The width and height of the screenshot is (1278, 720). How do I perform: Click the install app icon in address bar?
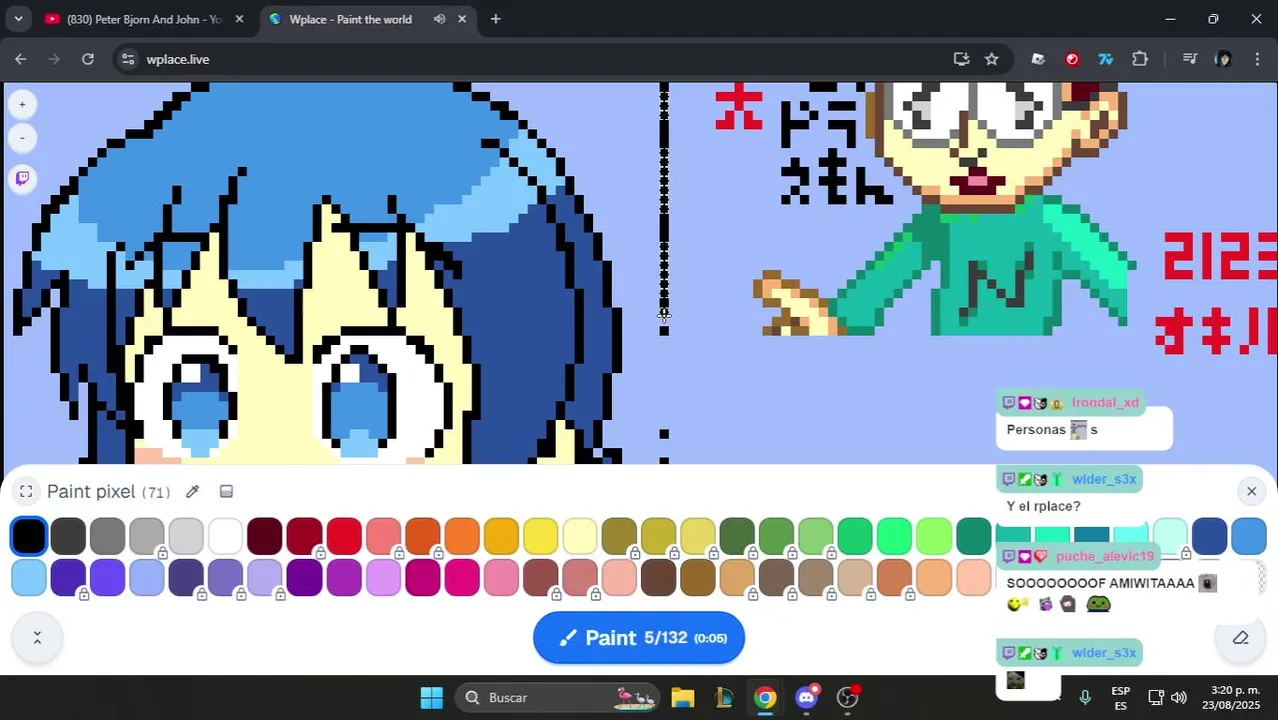pos(961,59)
